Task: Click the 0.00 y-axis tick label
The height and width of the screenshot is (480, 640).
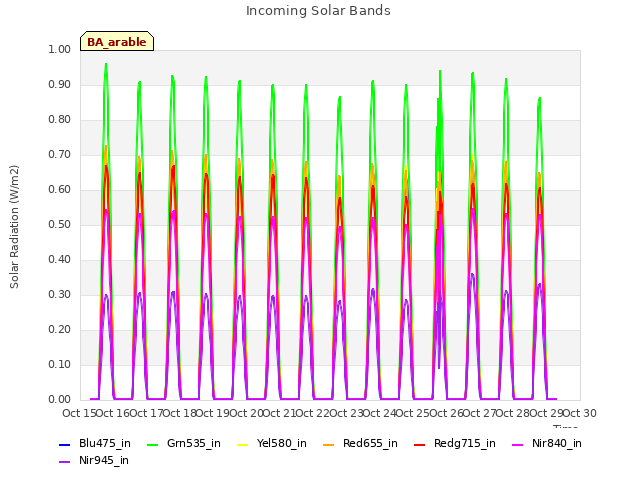Action: [60, 400]
